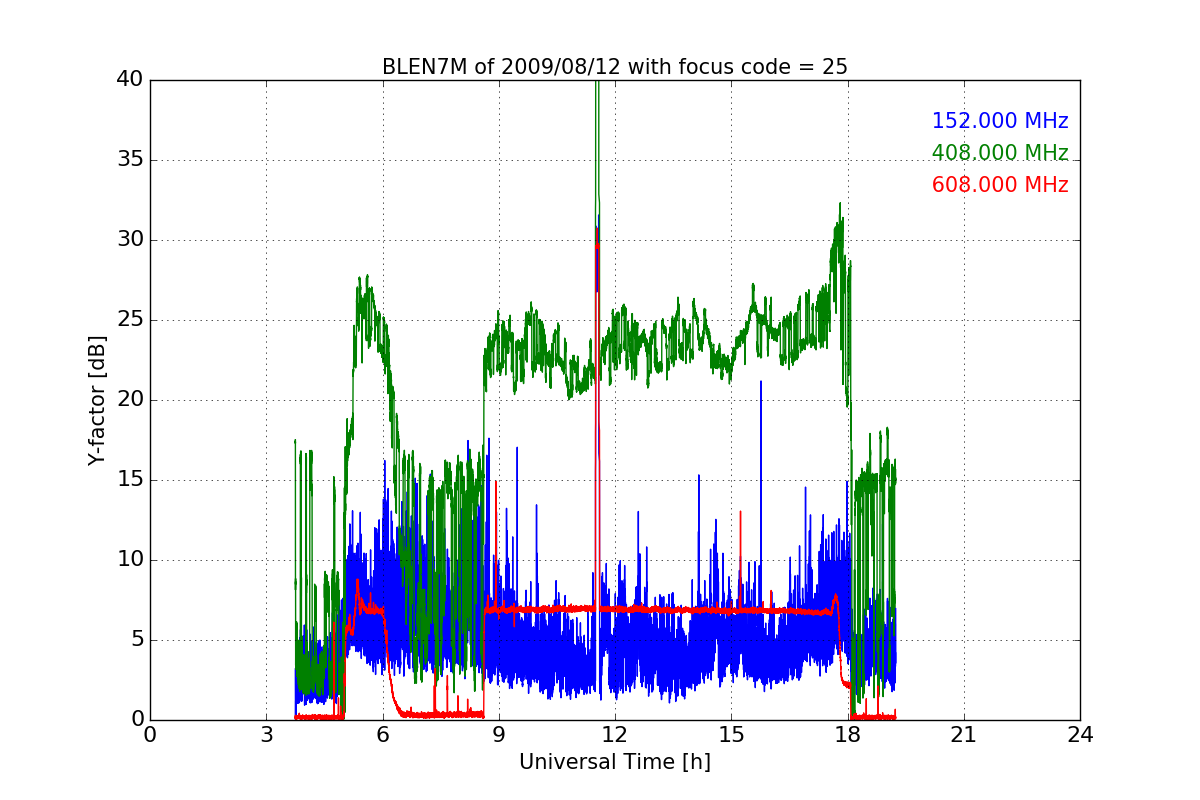The image size is (1200, 800).
Task: Click x-axis tick label 6
Action: pos(383,734)
